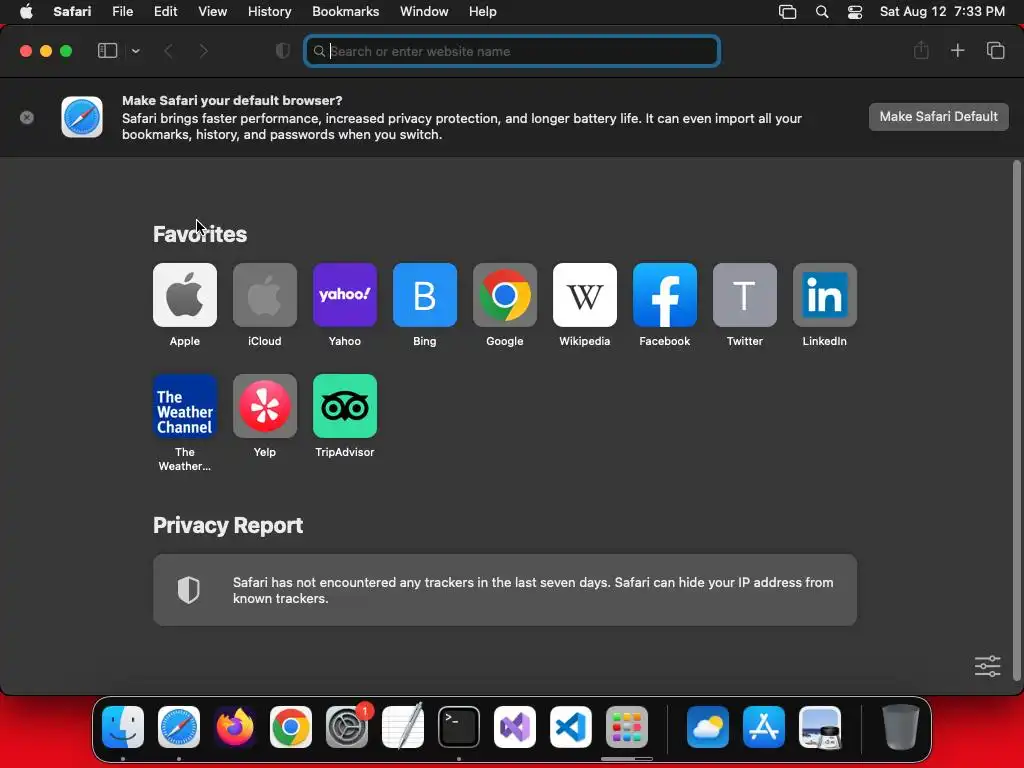Open Spotlight search in menu bar

pos(822,12)
